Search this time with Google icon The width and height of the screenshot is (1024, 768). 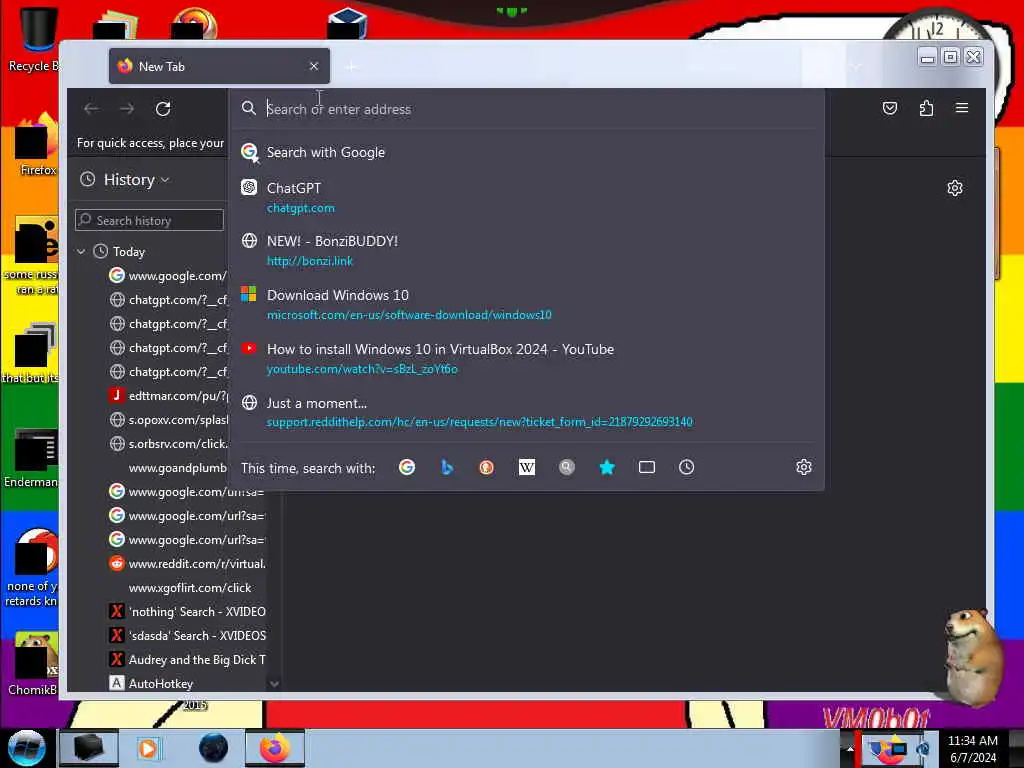click(x=407, y=467)
